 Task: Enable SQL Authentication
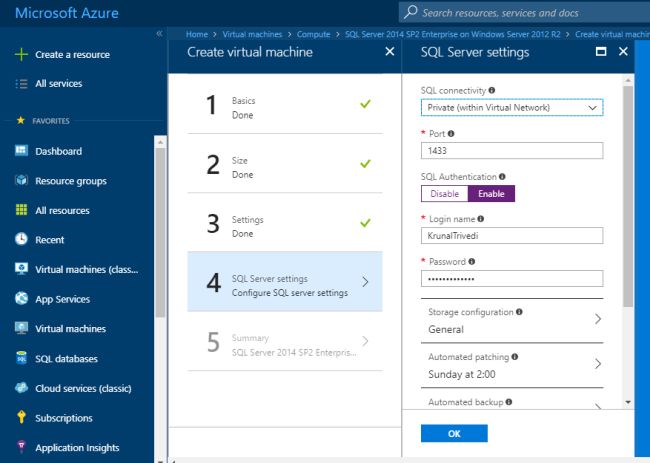(491, 194)
